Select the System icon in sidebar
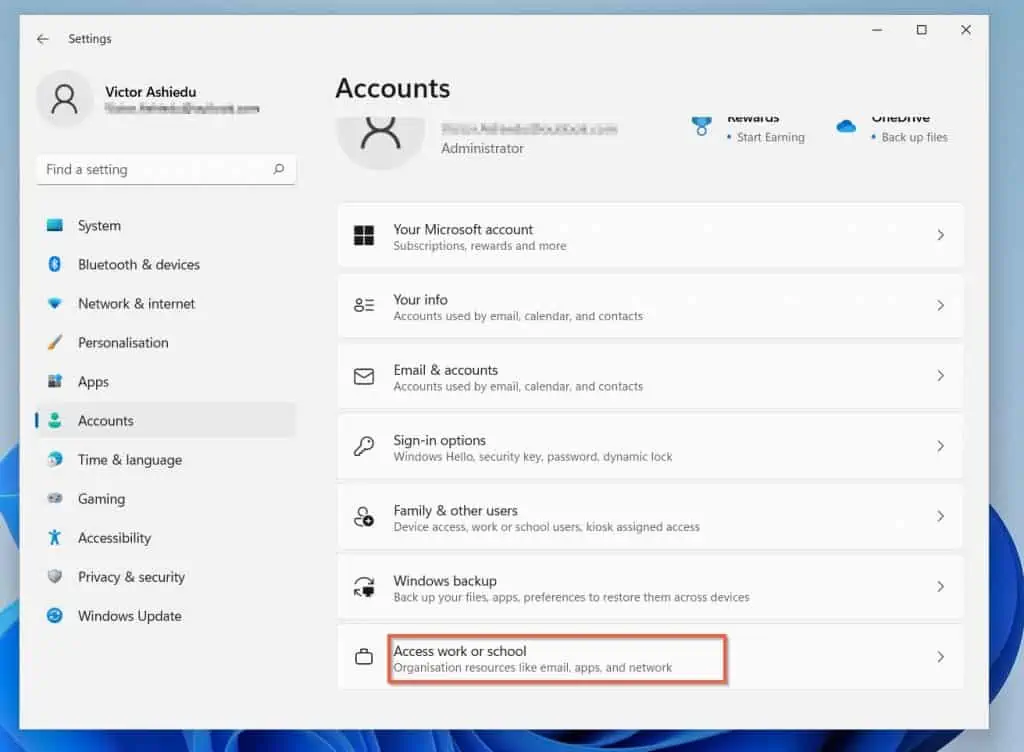 click(x=57, y=225)
